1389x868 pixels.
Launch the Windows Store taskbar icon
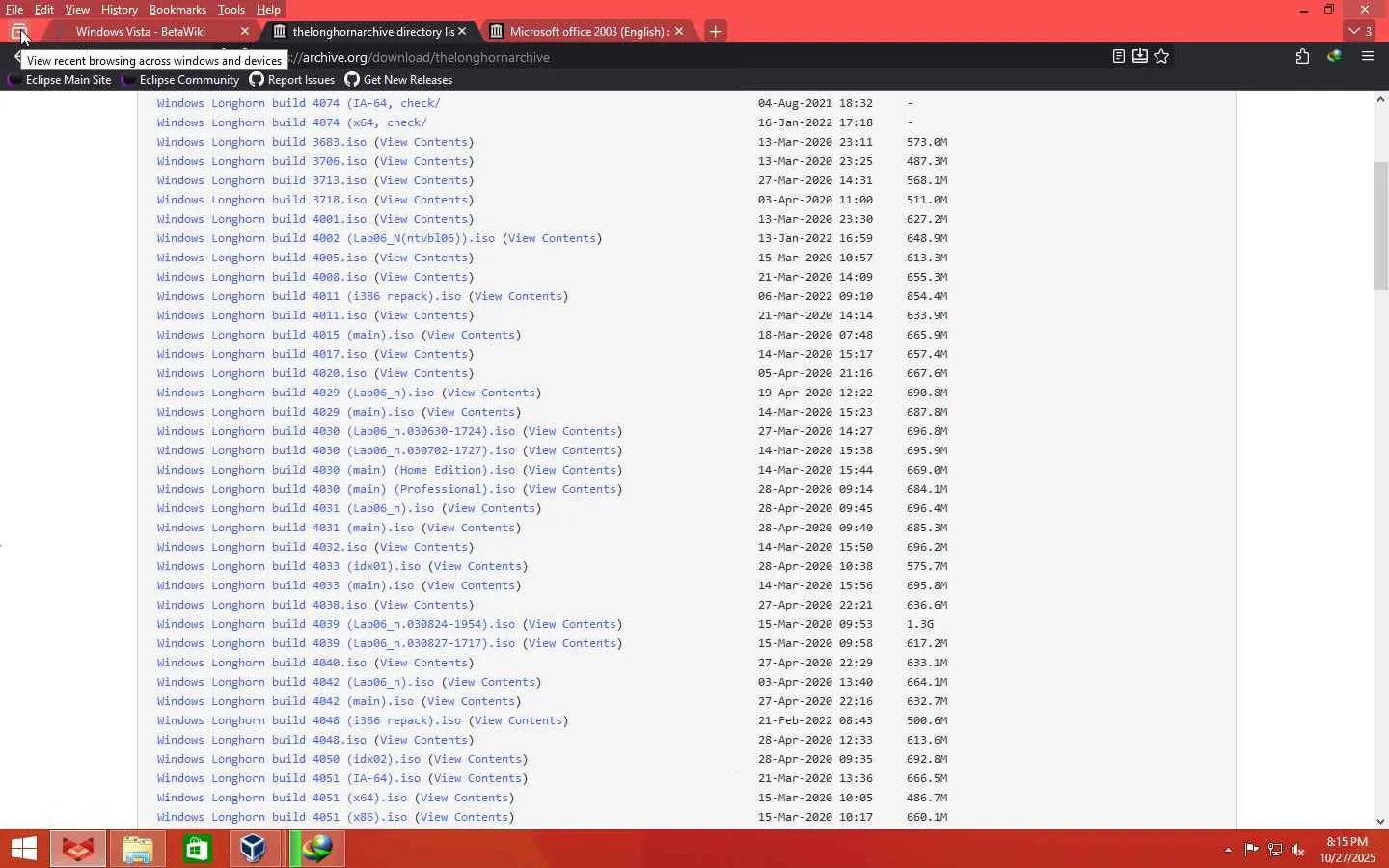198,849
